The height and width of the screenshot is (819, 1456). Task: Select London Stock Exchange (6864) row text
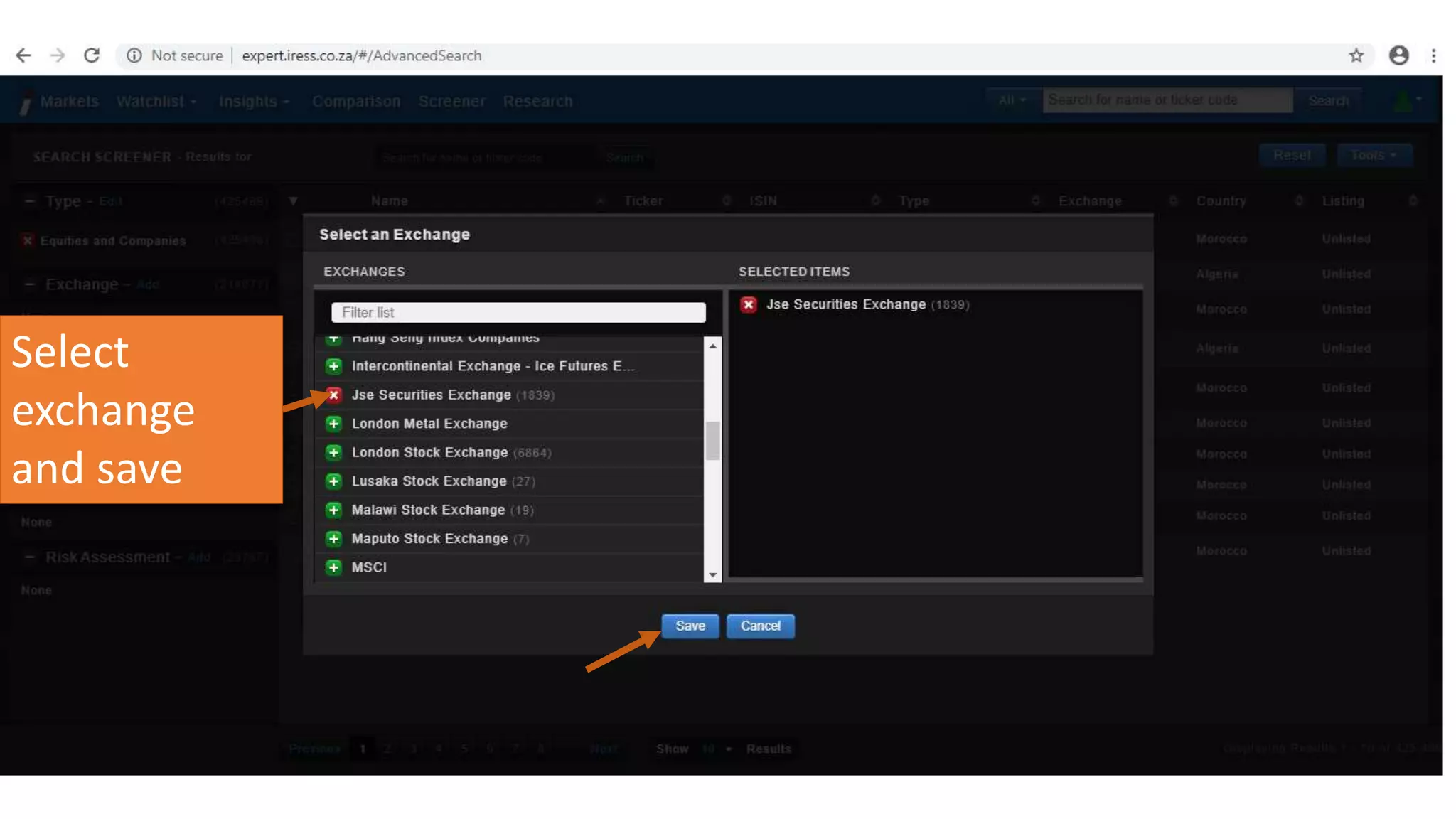(451, 452)
